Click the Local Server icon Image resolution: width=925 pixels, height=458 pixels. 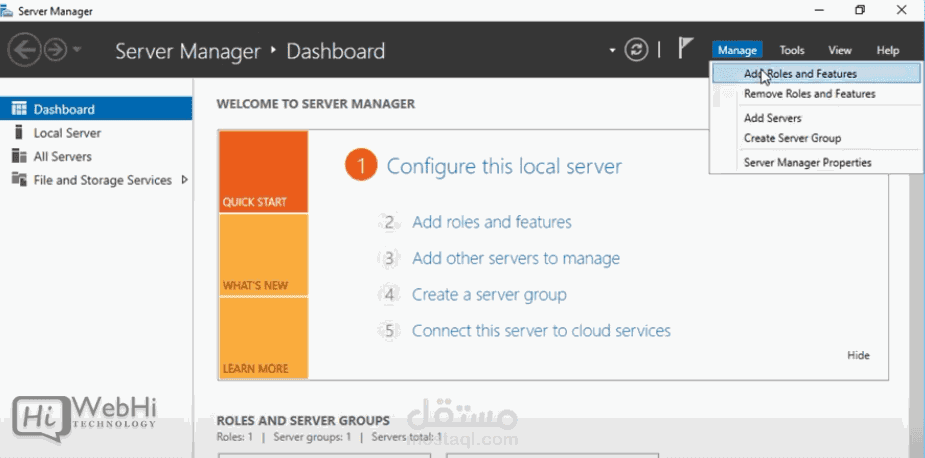(18, 132)
